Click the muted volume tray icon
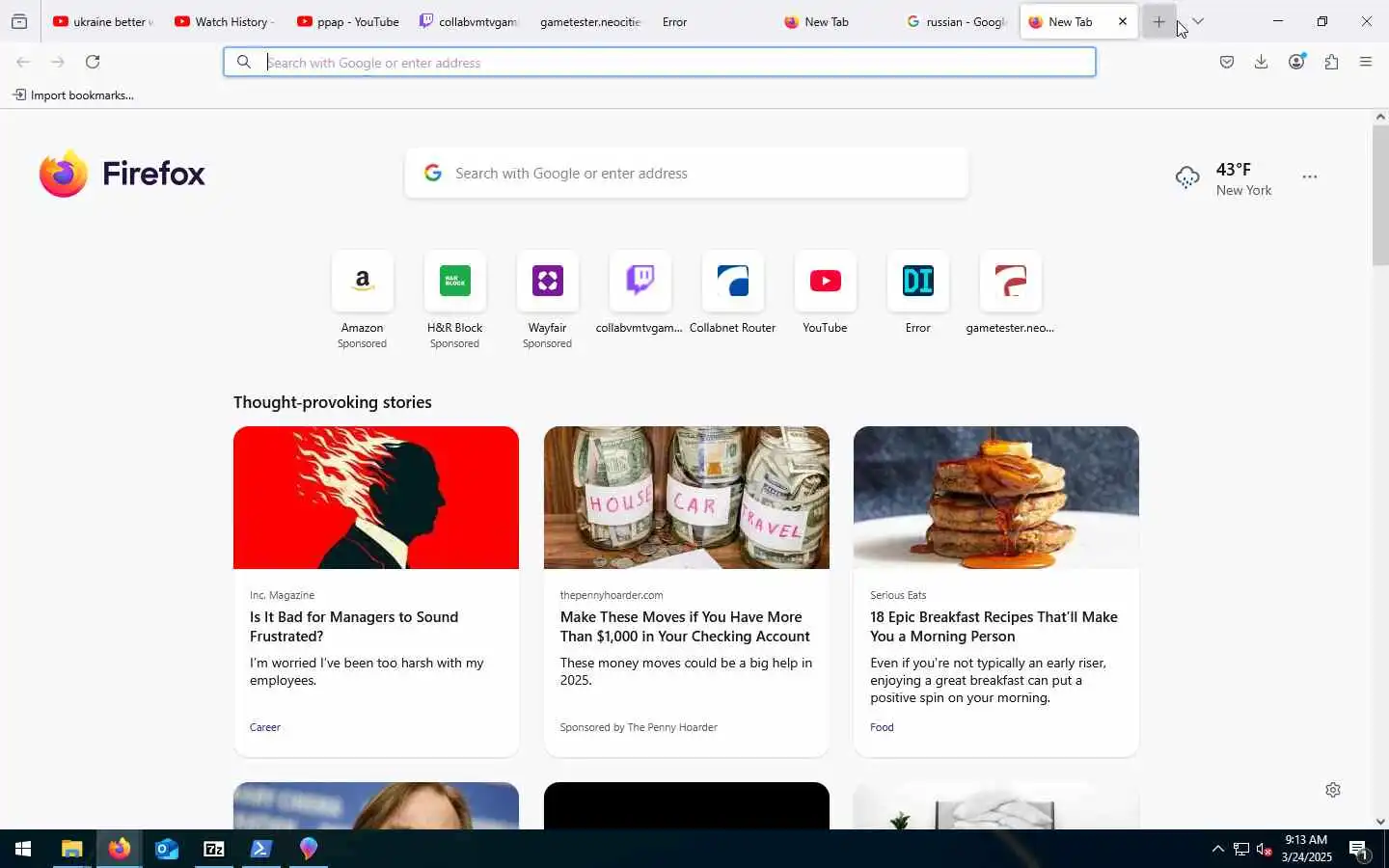Screen dimensions: 1389x868 [x=1265, y=850]
